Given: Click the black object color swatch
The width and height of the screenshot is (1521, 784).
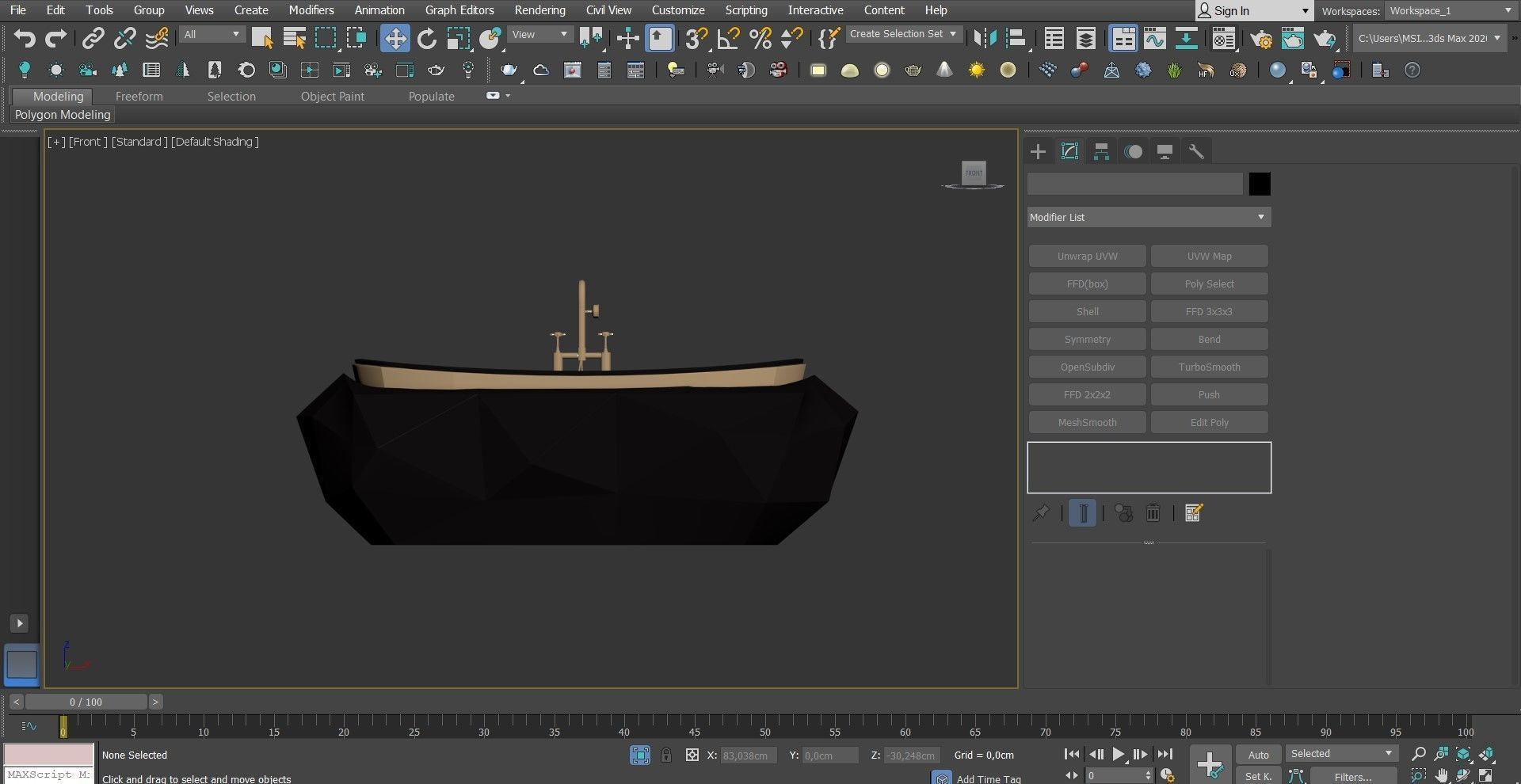Looking at the screenshot, I should click(1260, 184).
